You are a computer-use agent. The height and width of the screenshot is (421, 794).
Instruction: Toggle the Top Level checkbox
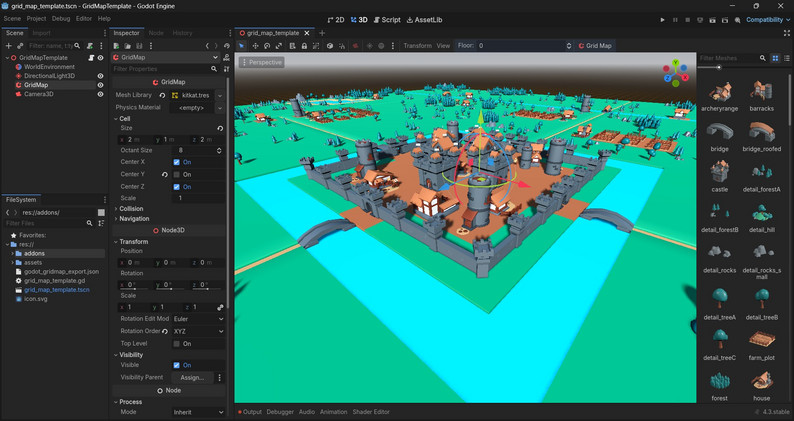point(176,343)
